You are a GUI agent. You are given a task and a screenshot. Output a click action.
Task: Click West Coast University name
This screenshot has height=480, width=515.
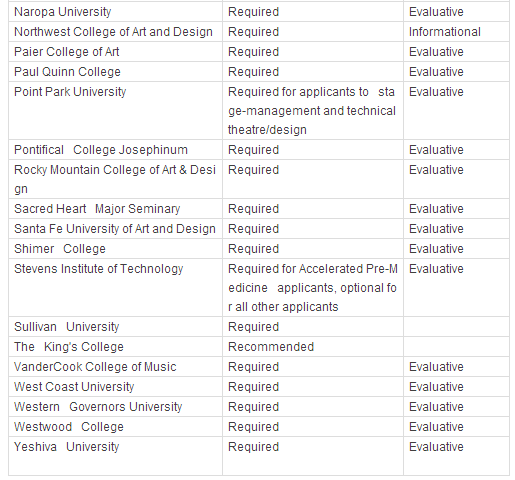point(74,387)
